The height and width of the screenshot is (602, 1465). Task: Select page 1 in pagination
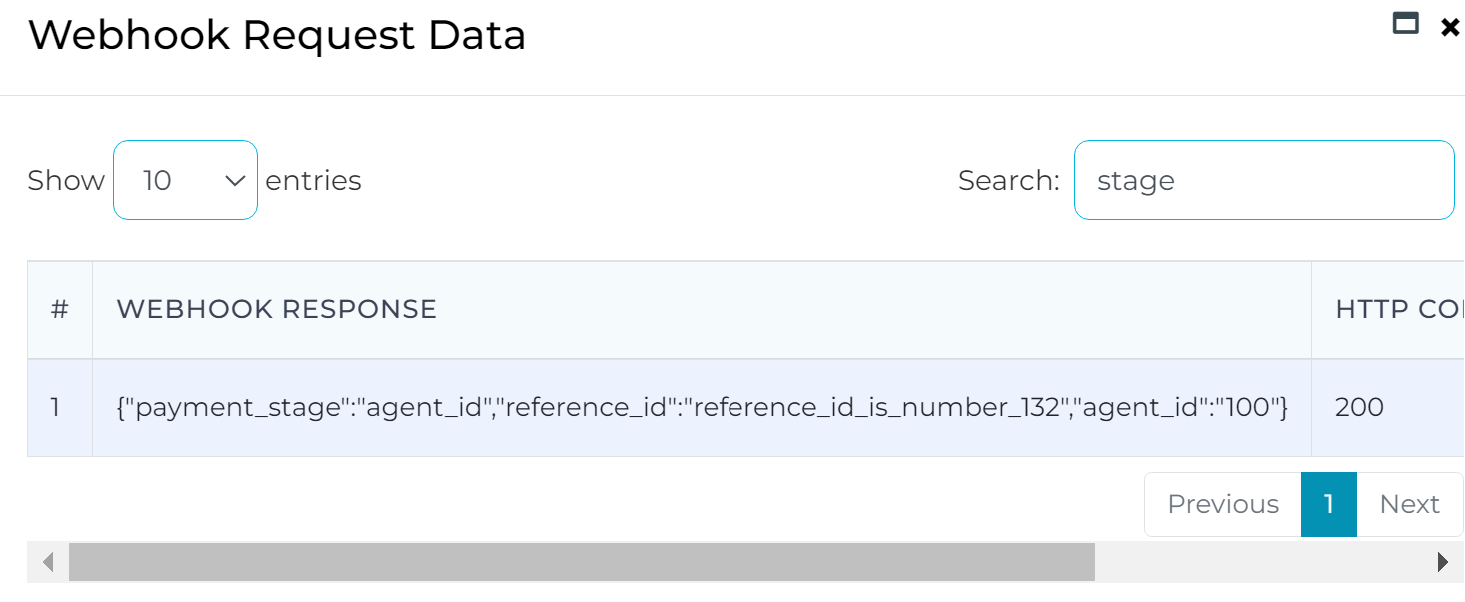[x=1329, y=504]
